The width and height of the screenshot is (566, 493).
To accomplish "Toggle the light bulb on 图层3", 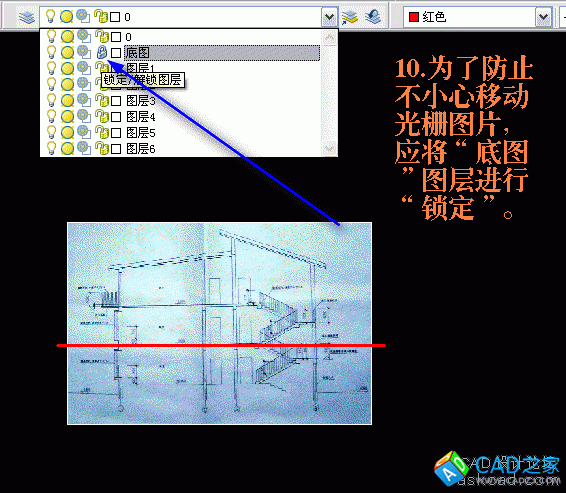I will point(51,100).
